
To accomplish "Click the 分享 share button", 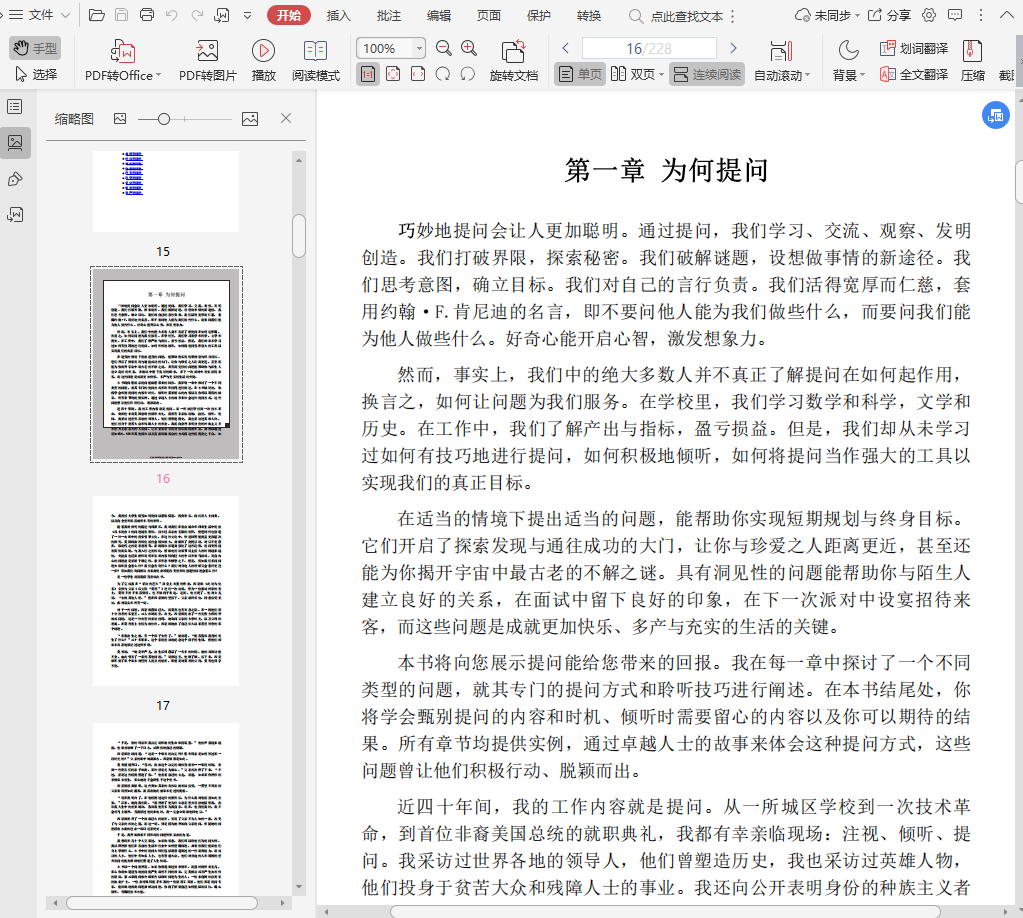I will coord(889,15).
